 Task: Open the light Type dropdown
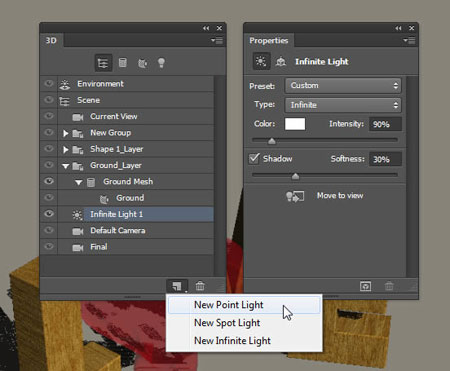click(343, 105)
